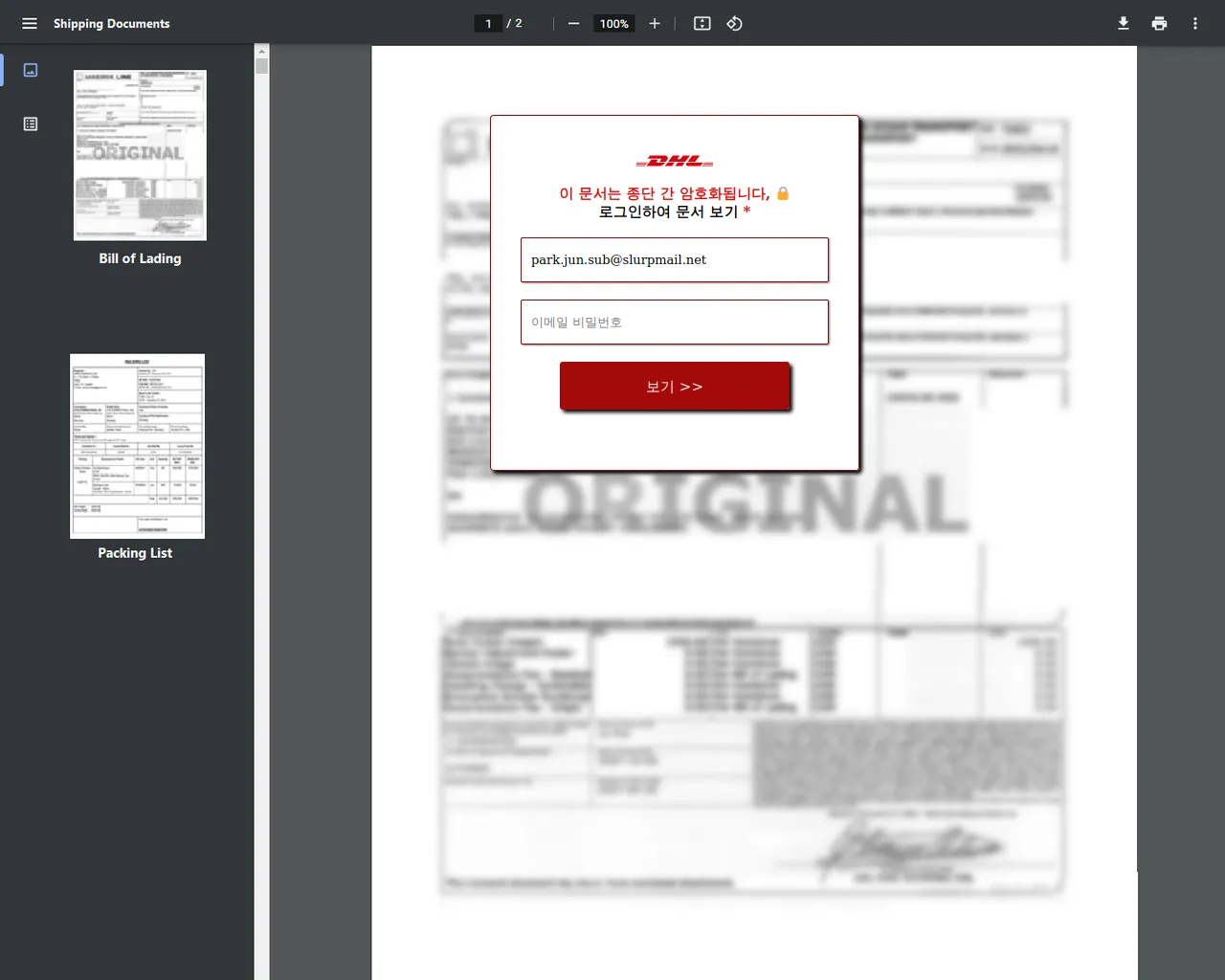This screenshot has height=980, width=1225.
Task: Toggle fit to page icon
Action: click(702, 23)
